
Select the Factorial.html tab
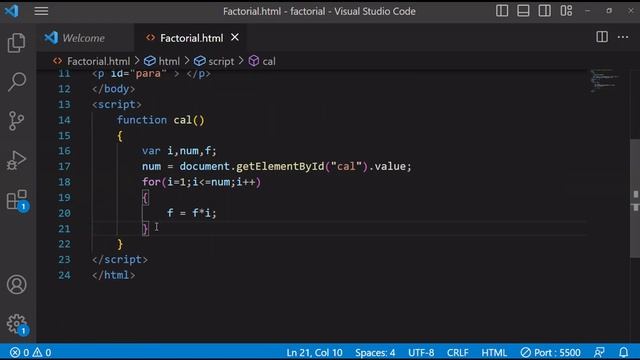pos(191,38)
